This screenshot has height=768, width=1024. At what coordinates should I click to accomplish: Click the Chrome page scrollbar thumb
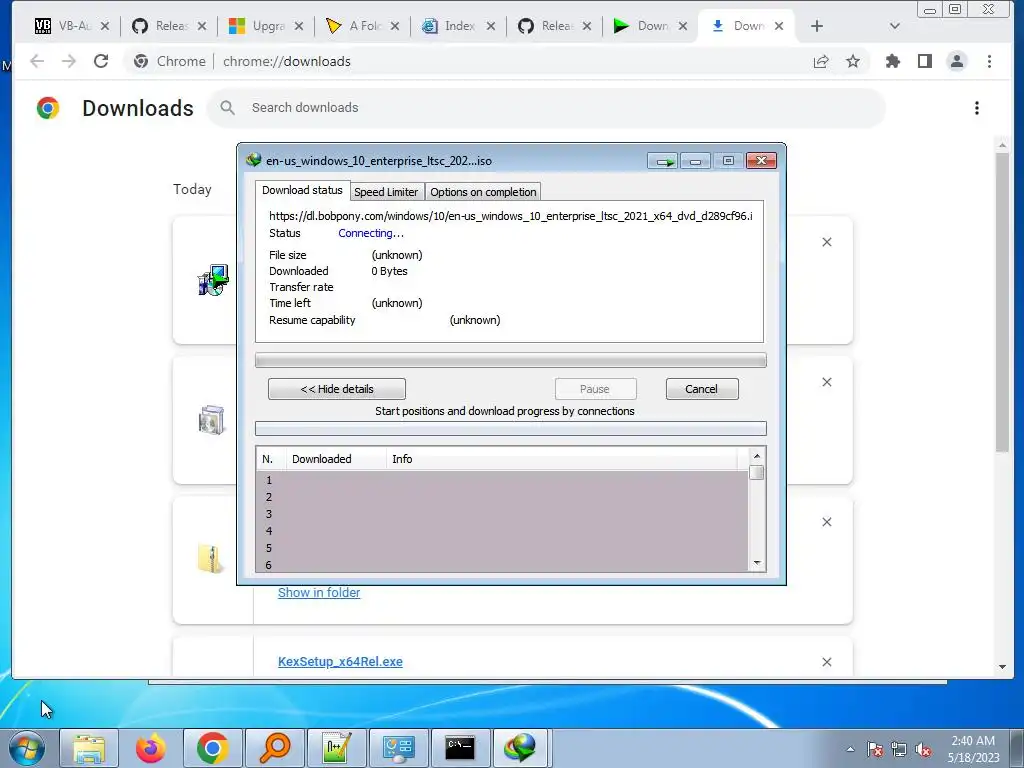coord(1002,300)
